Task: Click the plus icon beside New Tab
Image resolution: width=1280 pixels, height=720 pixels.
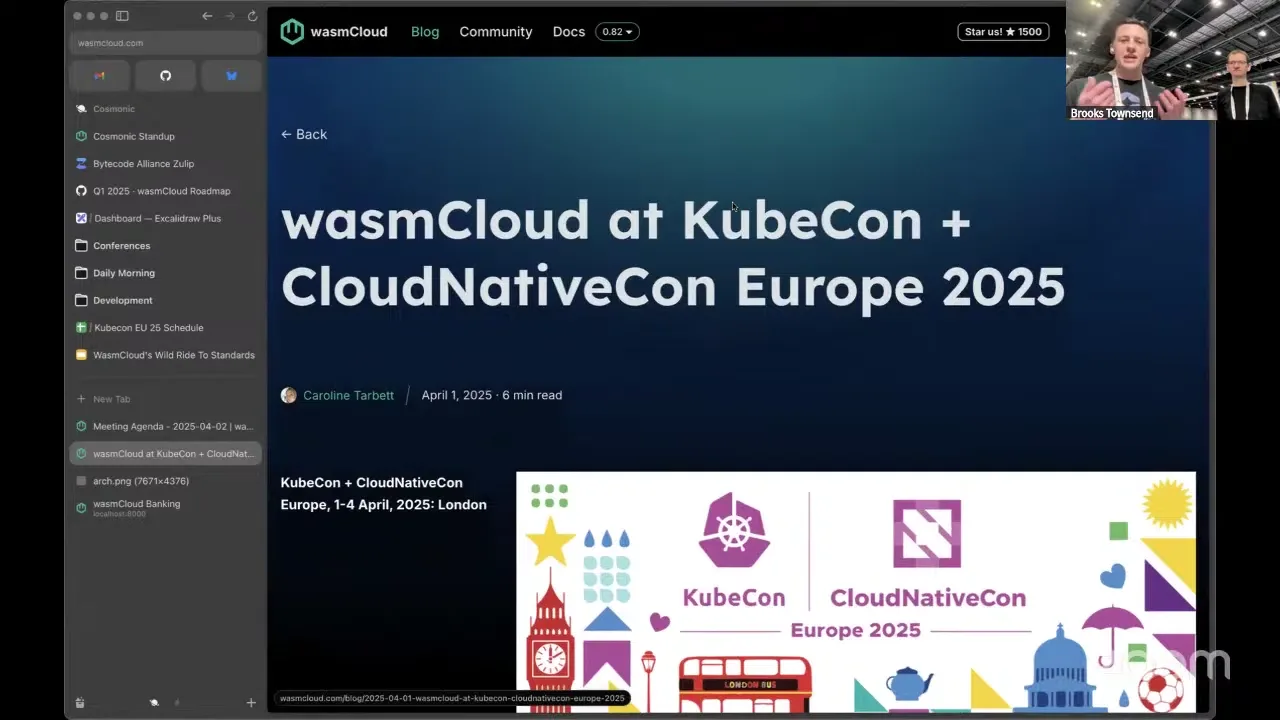Action: click(81, 399)
